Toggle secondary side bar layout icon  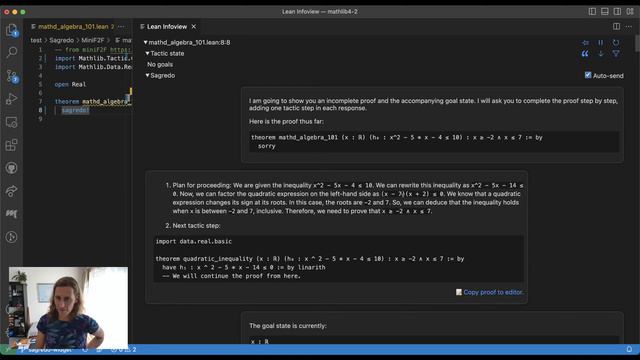pos(618,11)
